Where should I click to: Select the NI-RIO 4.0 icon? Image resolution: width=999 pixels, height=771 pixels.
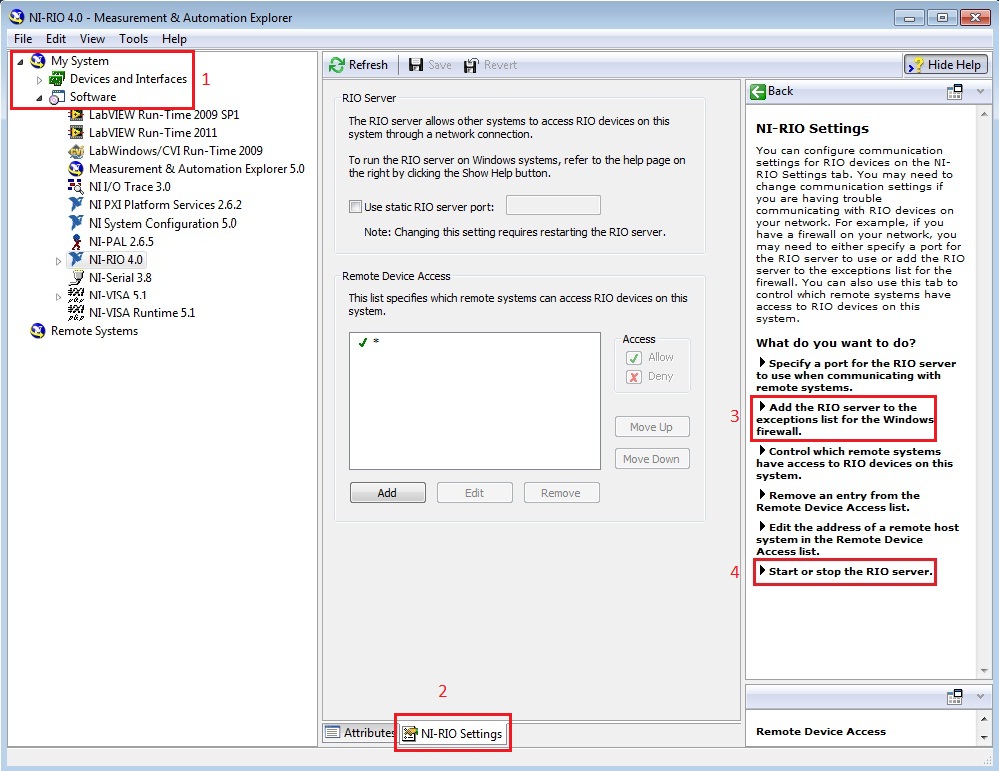point(76,259)
